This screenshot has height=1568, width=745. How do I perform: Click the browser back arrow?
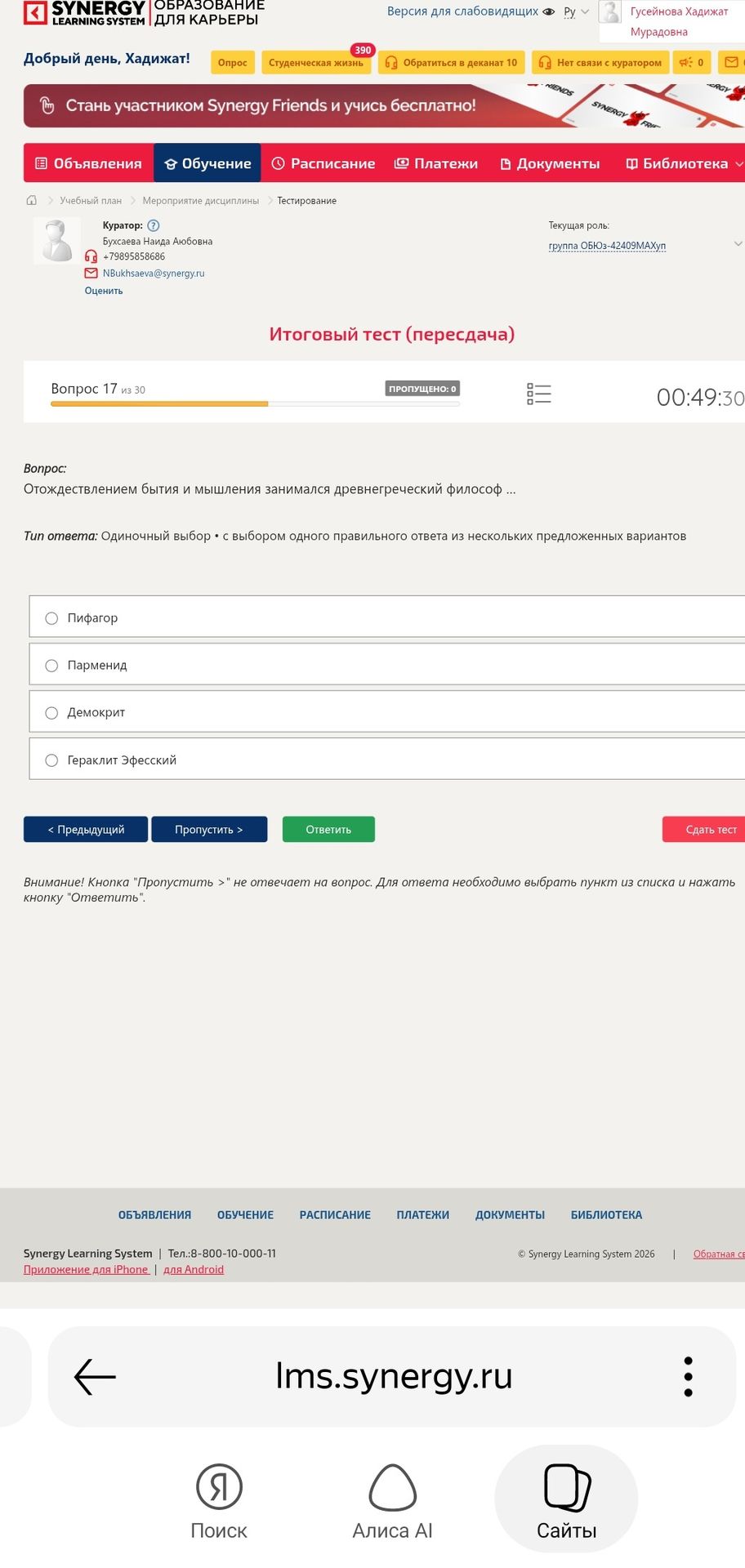pos(95,1376)
